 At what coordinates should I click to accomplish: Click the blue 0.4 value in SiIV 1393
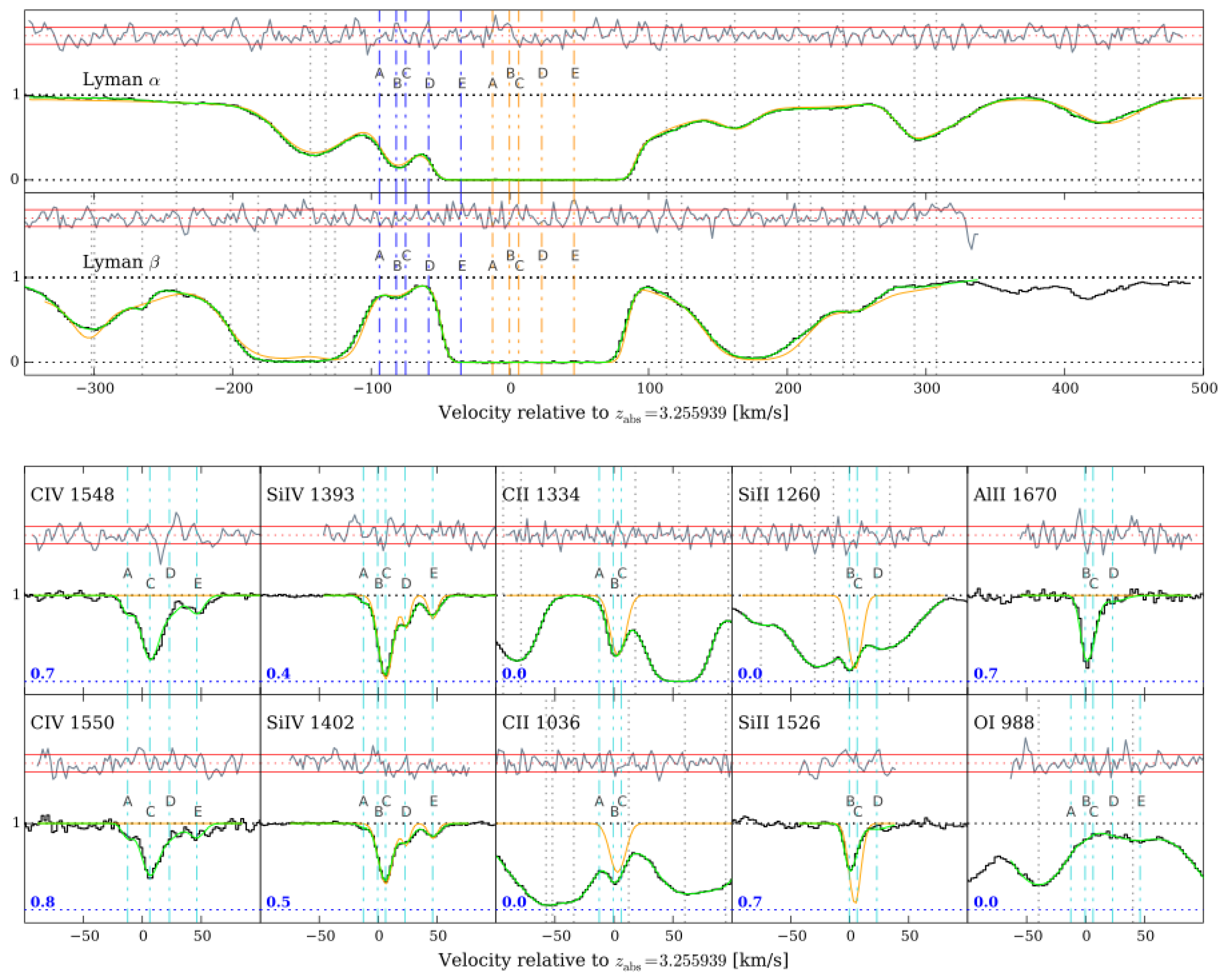click(278, 673)
